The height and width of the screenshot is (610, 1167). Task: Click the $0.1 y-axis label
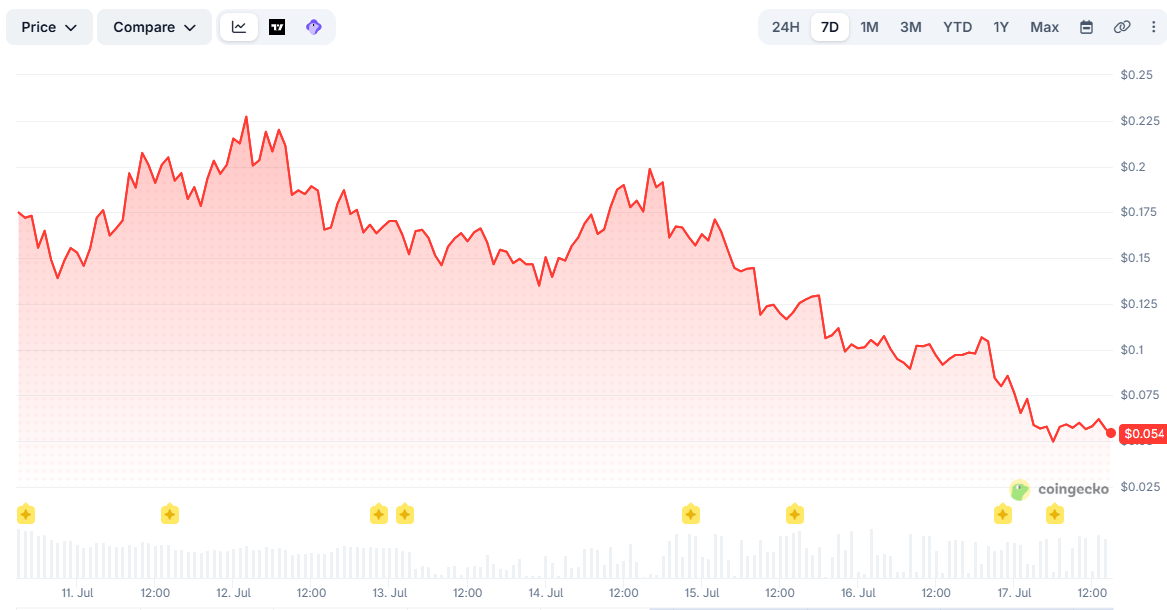[x=1133, y=350]
